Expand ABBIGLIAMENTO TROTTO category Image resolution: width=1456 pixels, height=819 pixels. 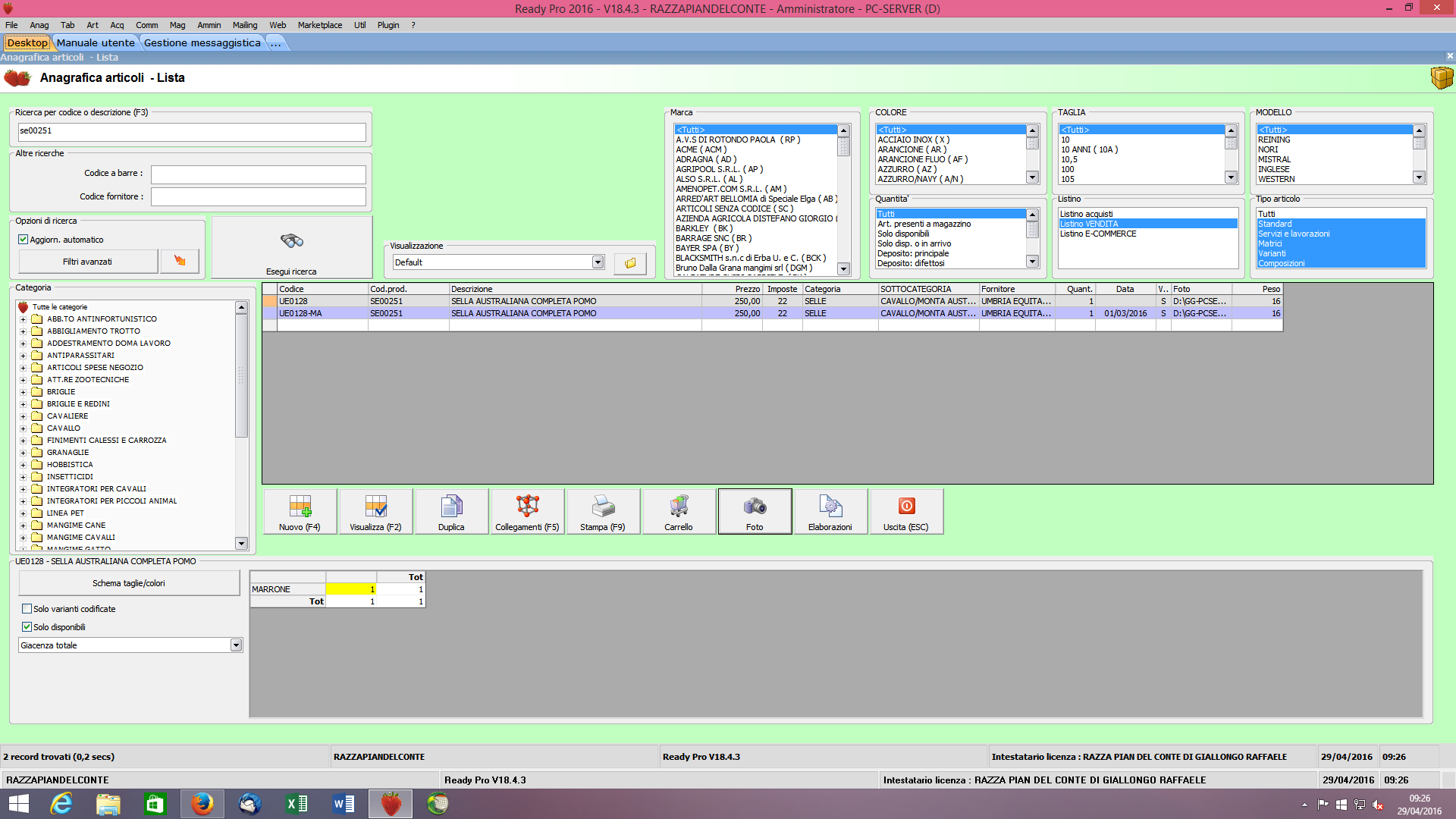pyautogui.click(x=24, y=331)
